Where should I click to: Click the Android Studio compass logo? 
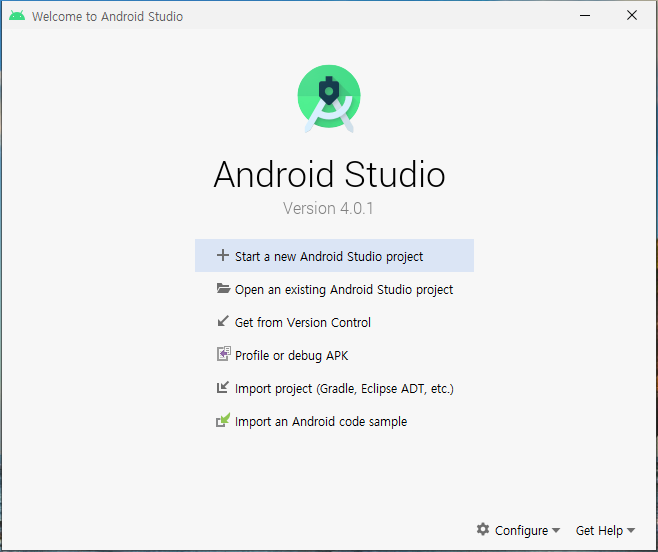[329, 99]
